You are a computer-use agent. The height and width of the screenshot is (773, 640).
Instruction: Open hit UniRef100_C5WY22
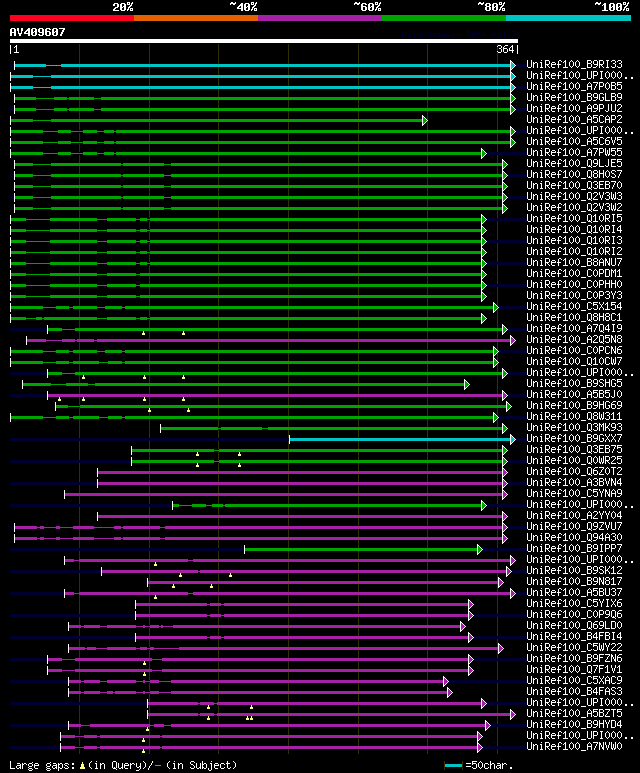click(574, 648)
